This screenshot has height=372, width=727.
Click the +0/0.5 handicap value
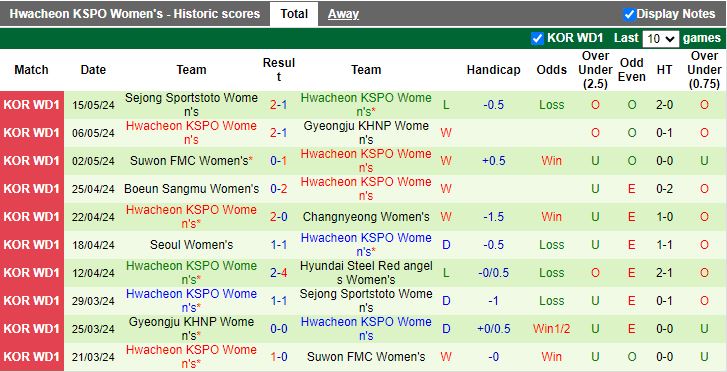[493, 329]
